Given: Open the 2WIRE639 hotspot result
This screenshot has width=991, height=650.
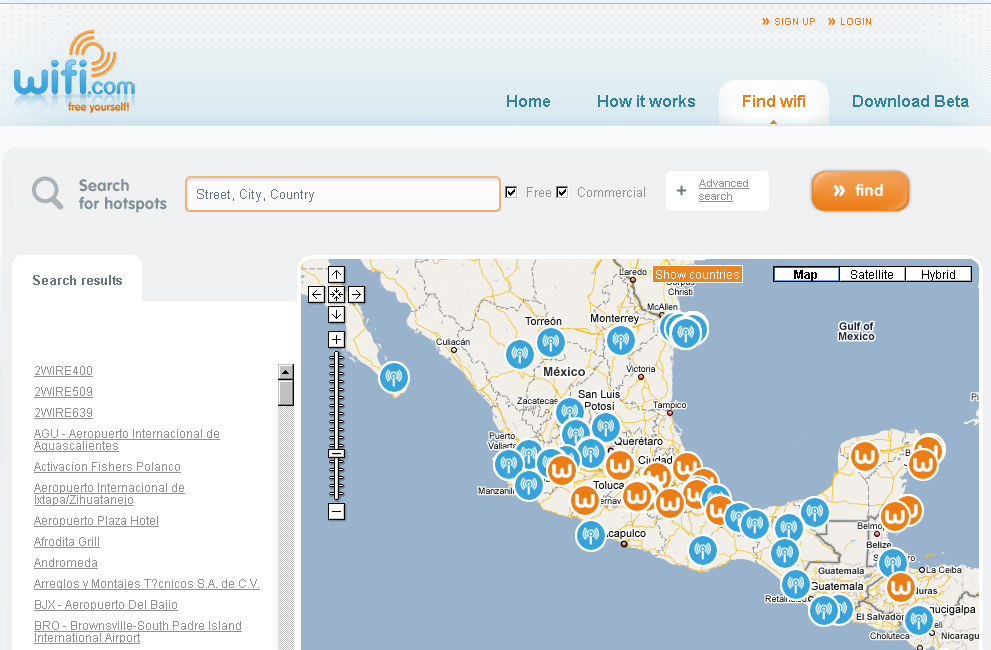Looking at the screenshot, I should tap(63, 412).
